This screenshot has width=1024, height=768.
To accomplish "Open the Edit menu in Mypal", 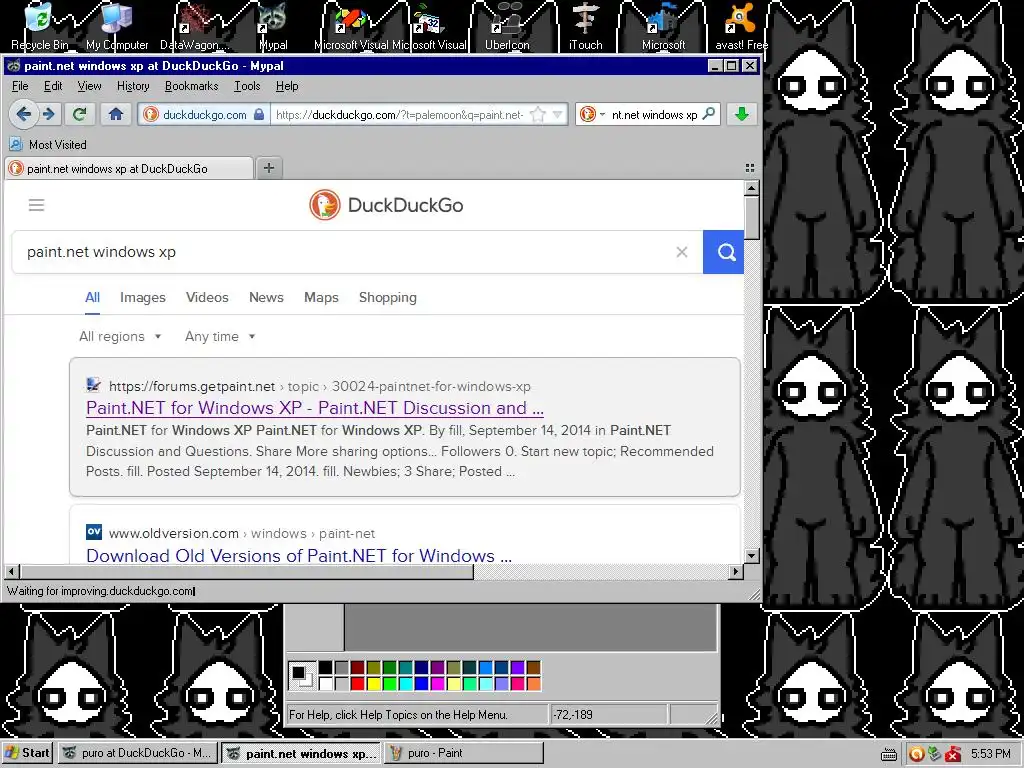I will 53,86.
